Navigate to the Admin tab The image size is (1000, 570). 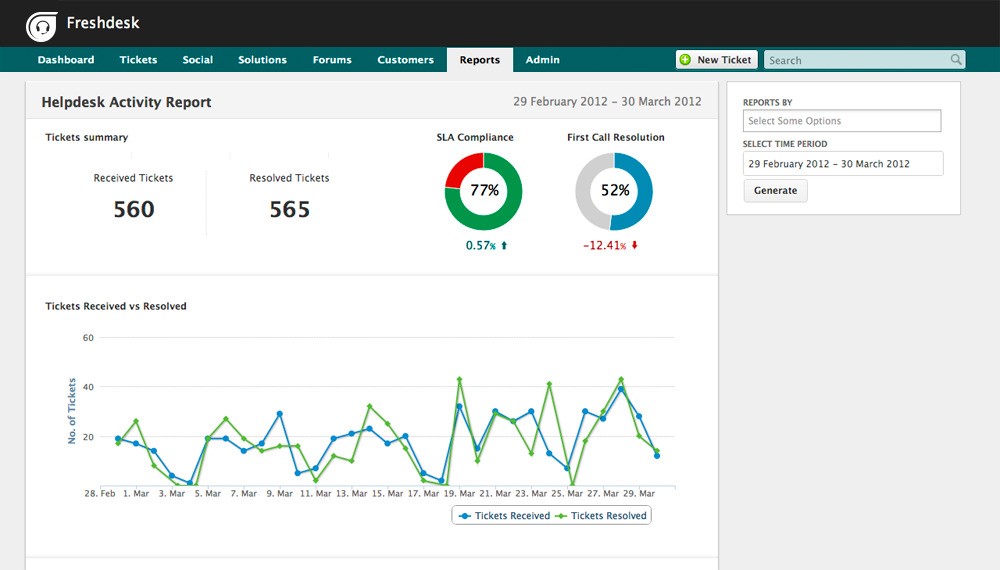click(543, 60)
